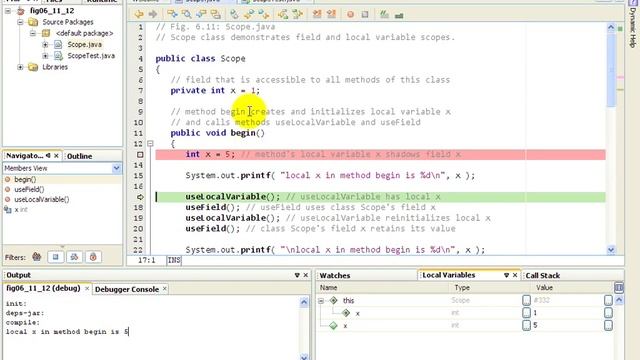This screenshot has width=640, height=360.
Task: Click the x int field icon in Navigator
Action: click(x=8, y=210)
